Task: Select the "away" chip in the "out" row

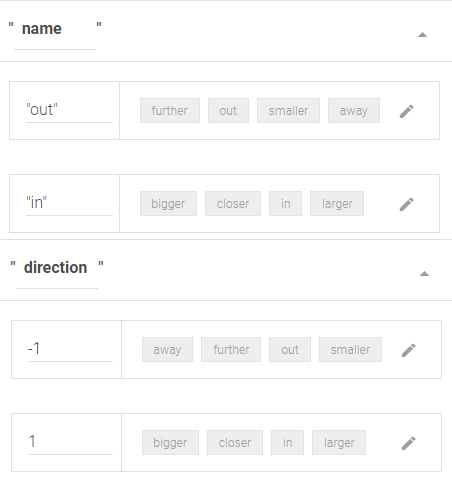Action: tap(354, 111)
